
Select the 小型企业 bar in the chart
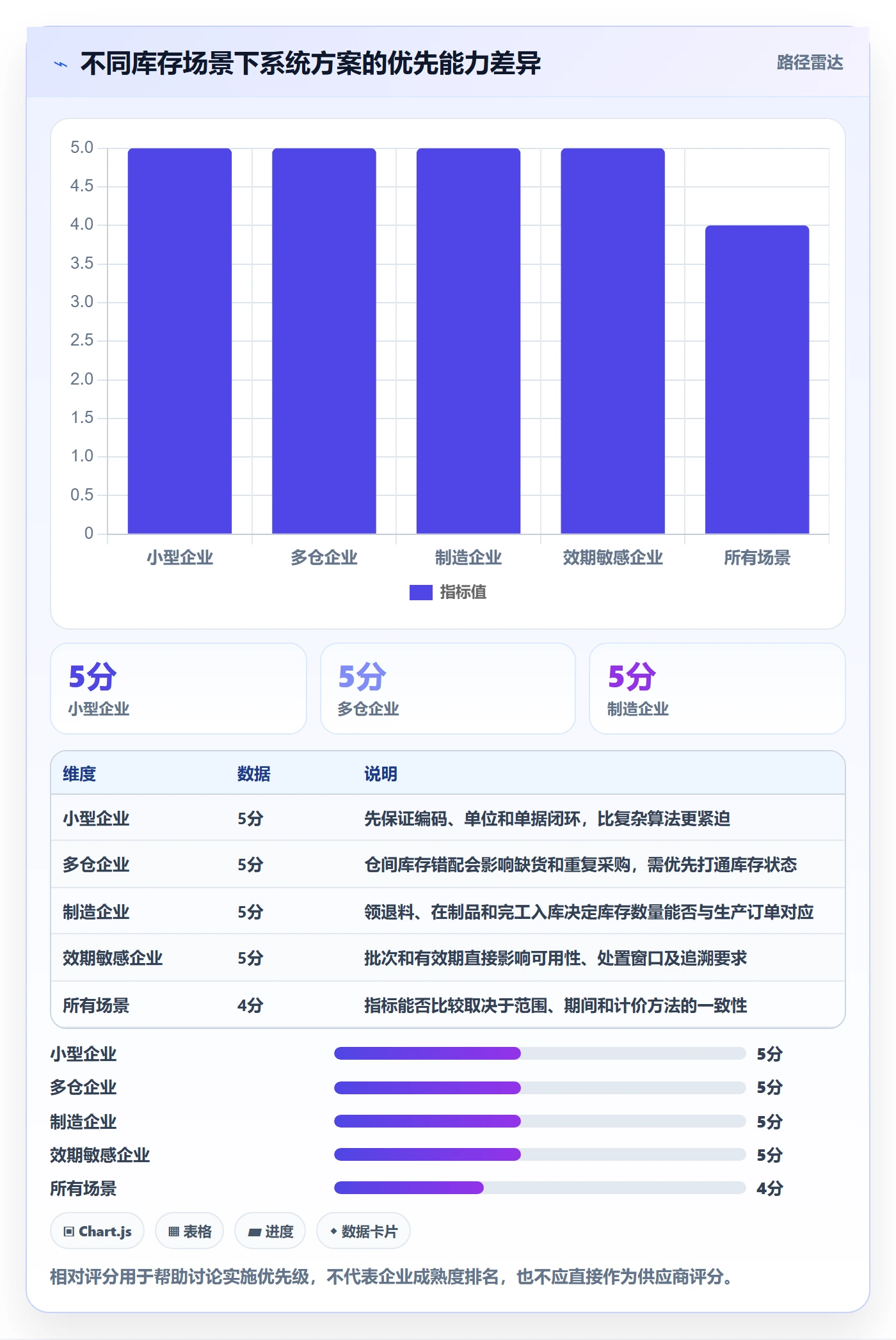(180, 341)
